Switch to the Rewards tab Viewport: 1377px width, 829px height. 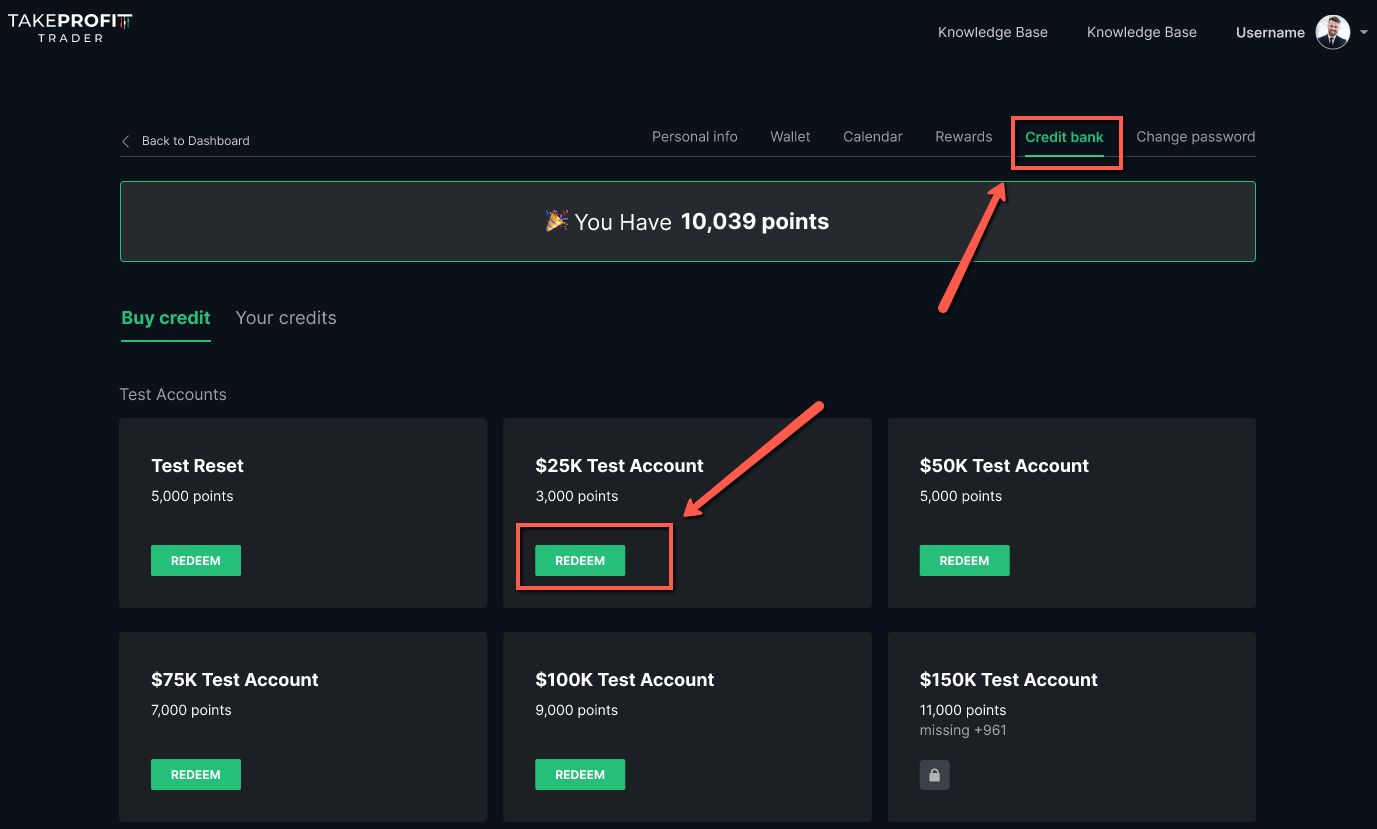tap(964, 137)
